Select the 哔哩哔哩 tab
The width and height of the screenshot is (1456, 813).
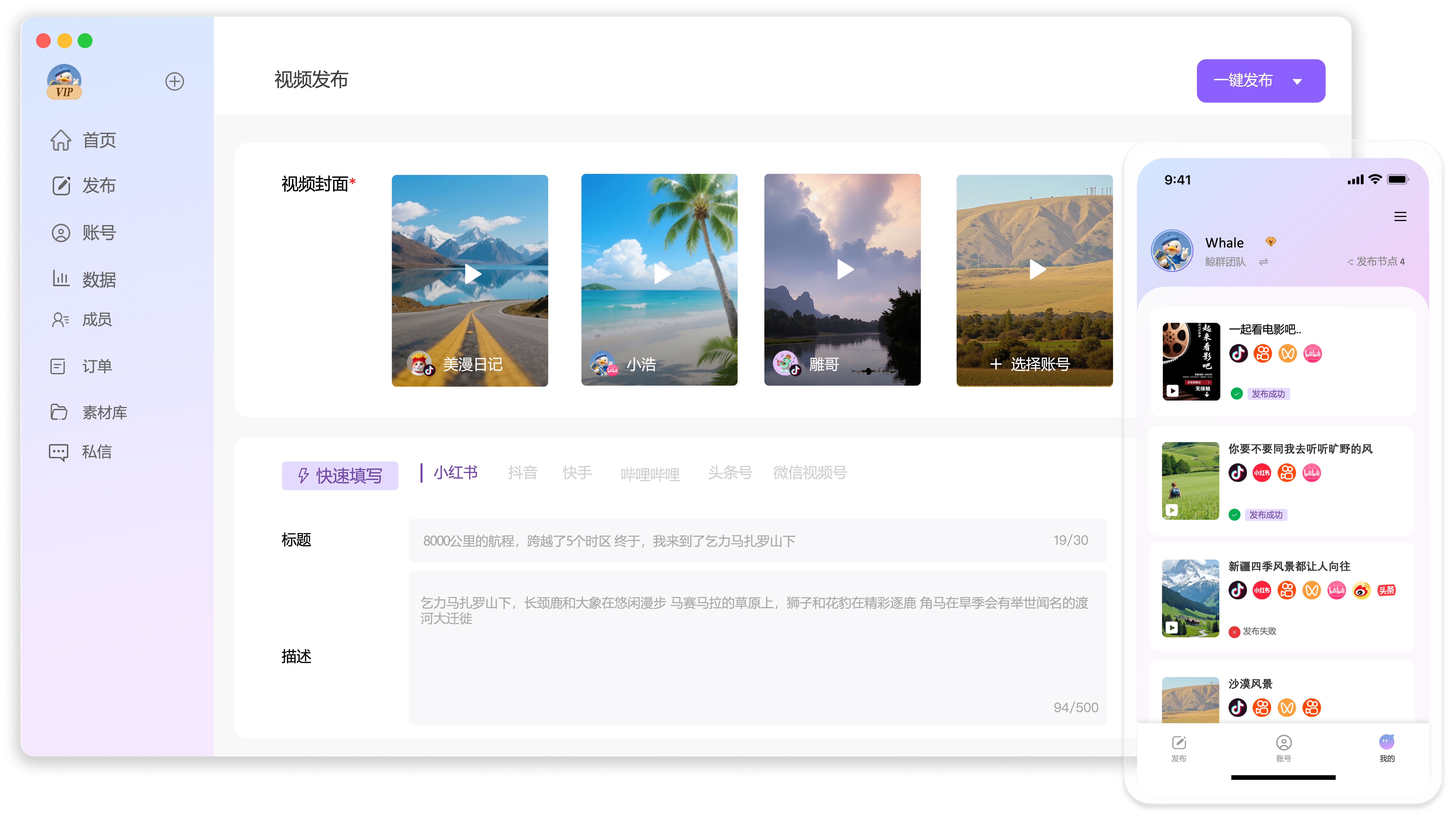click(650, 474)
